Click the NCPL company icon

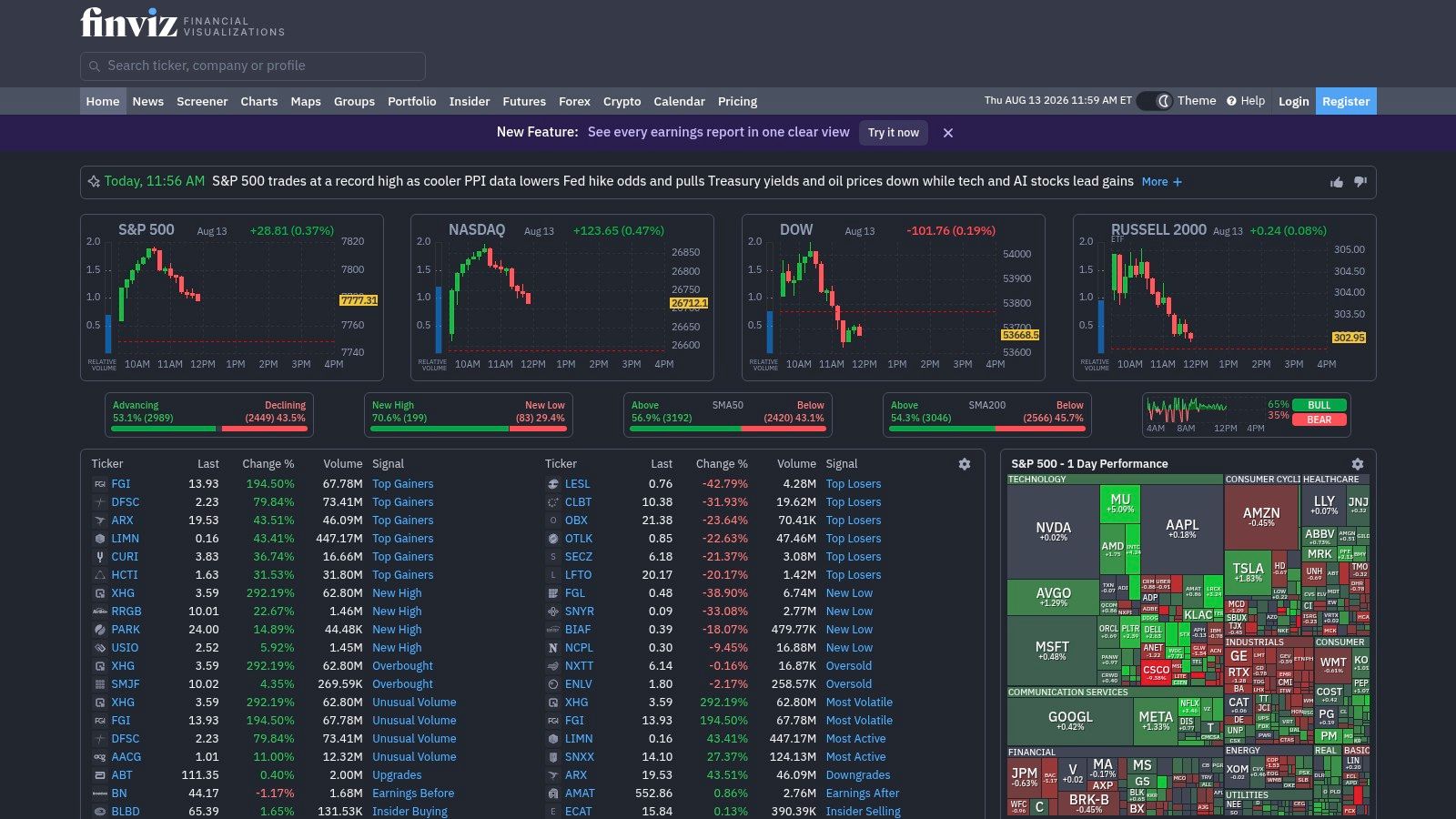point(552,648)
